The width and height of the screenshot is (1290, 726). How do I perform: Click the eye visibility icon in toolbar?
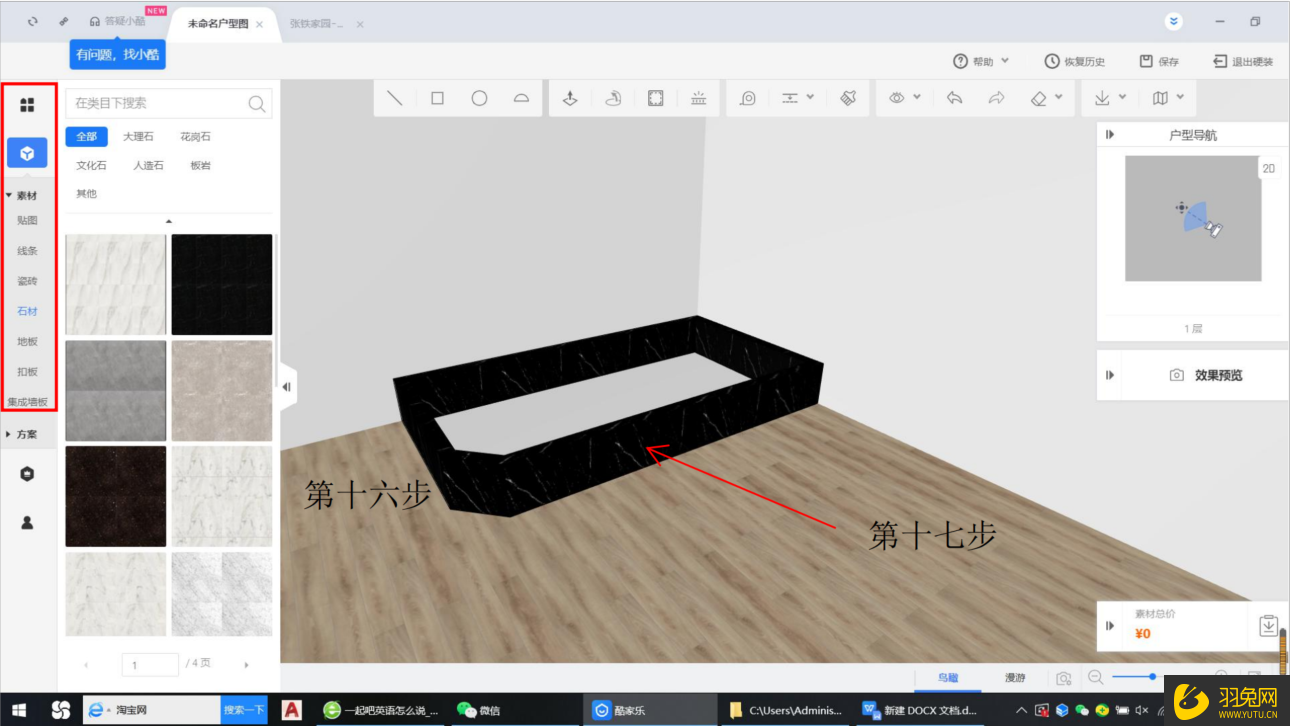point(897,98)
